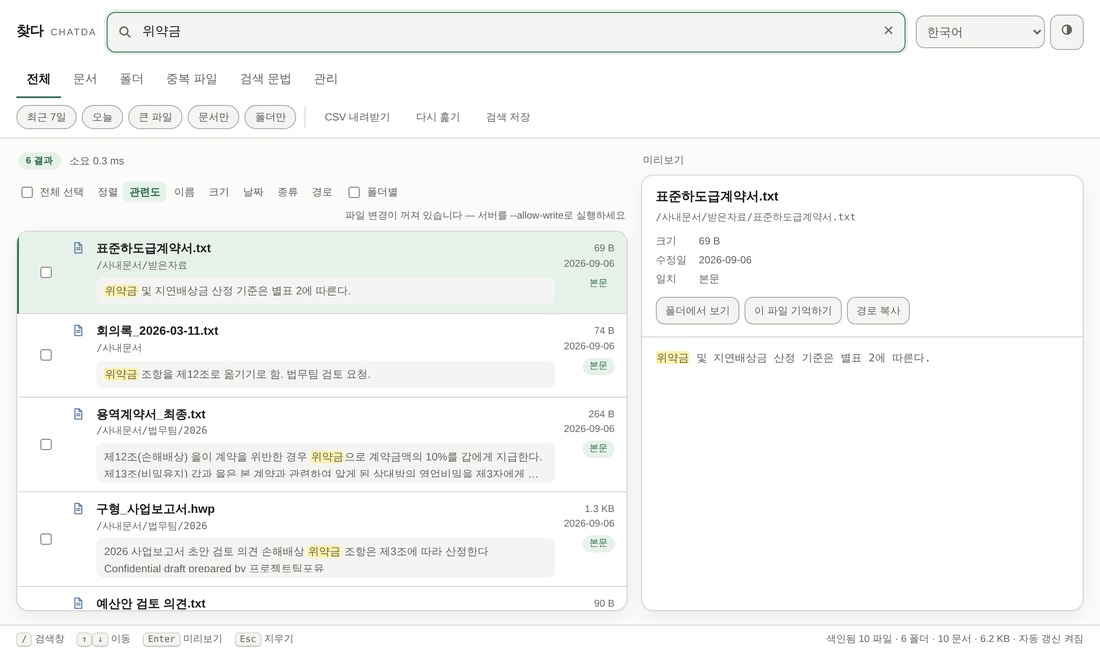This screenshot has width=1100, height=654.
Task: Check the 전체 선택 checkbox
Action: click(27, 192)
